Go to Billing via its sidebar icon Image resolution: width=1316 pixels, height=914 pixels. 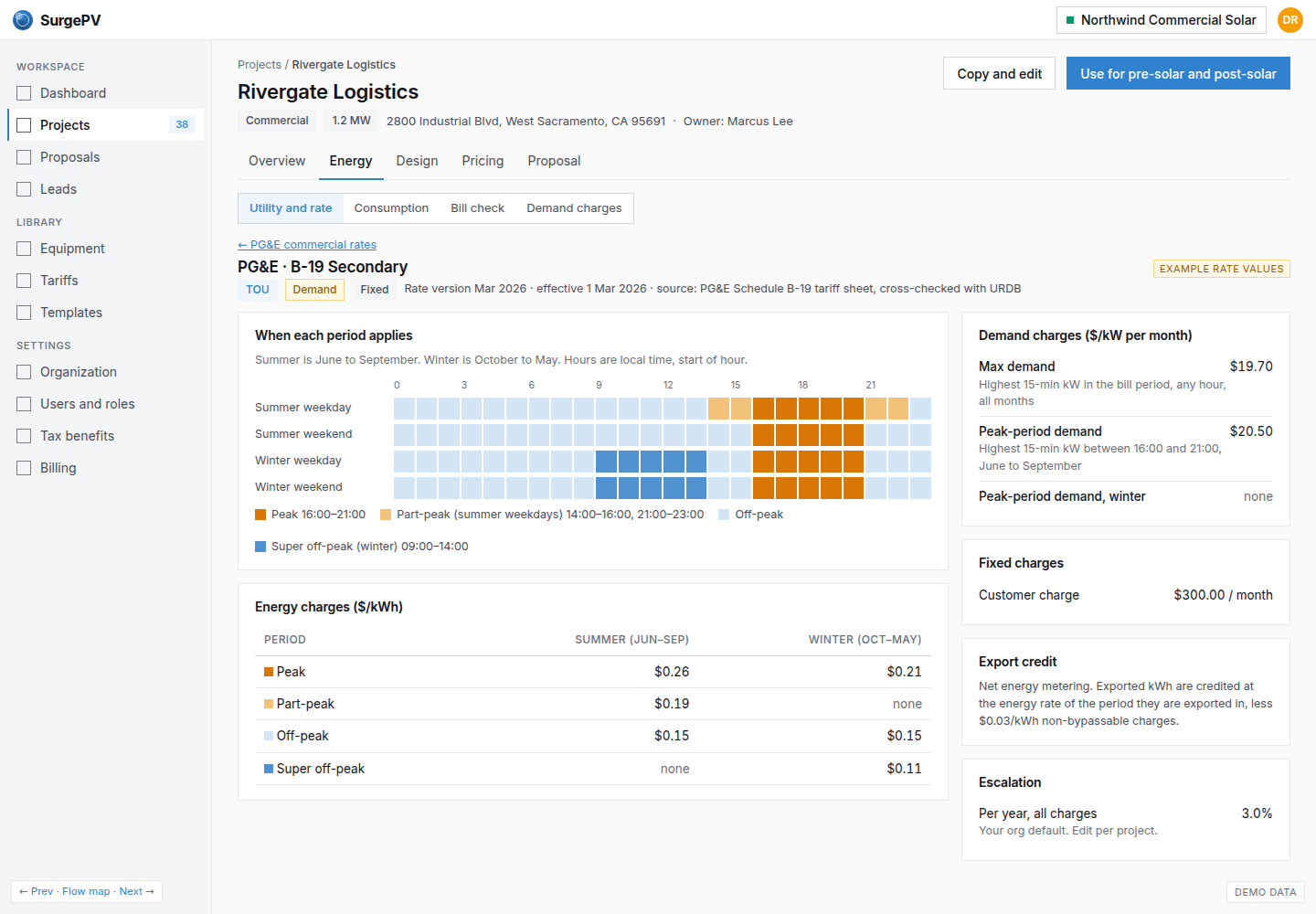[24, 468]
